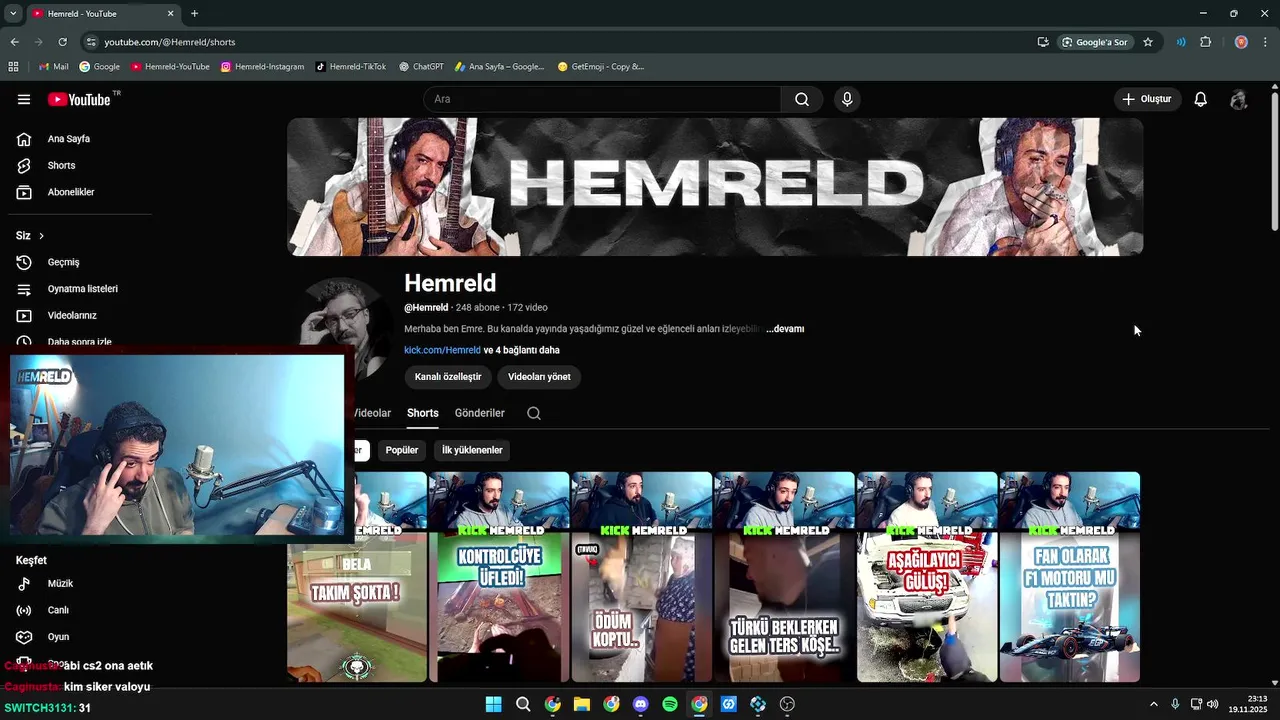Reload the page in Chrome
This screenshot has width=1280, height=720.
click(x=62, y=42)
